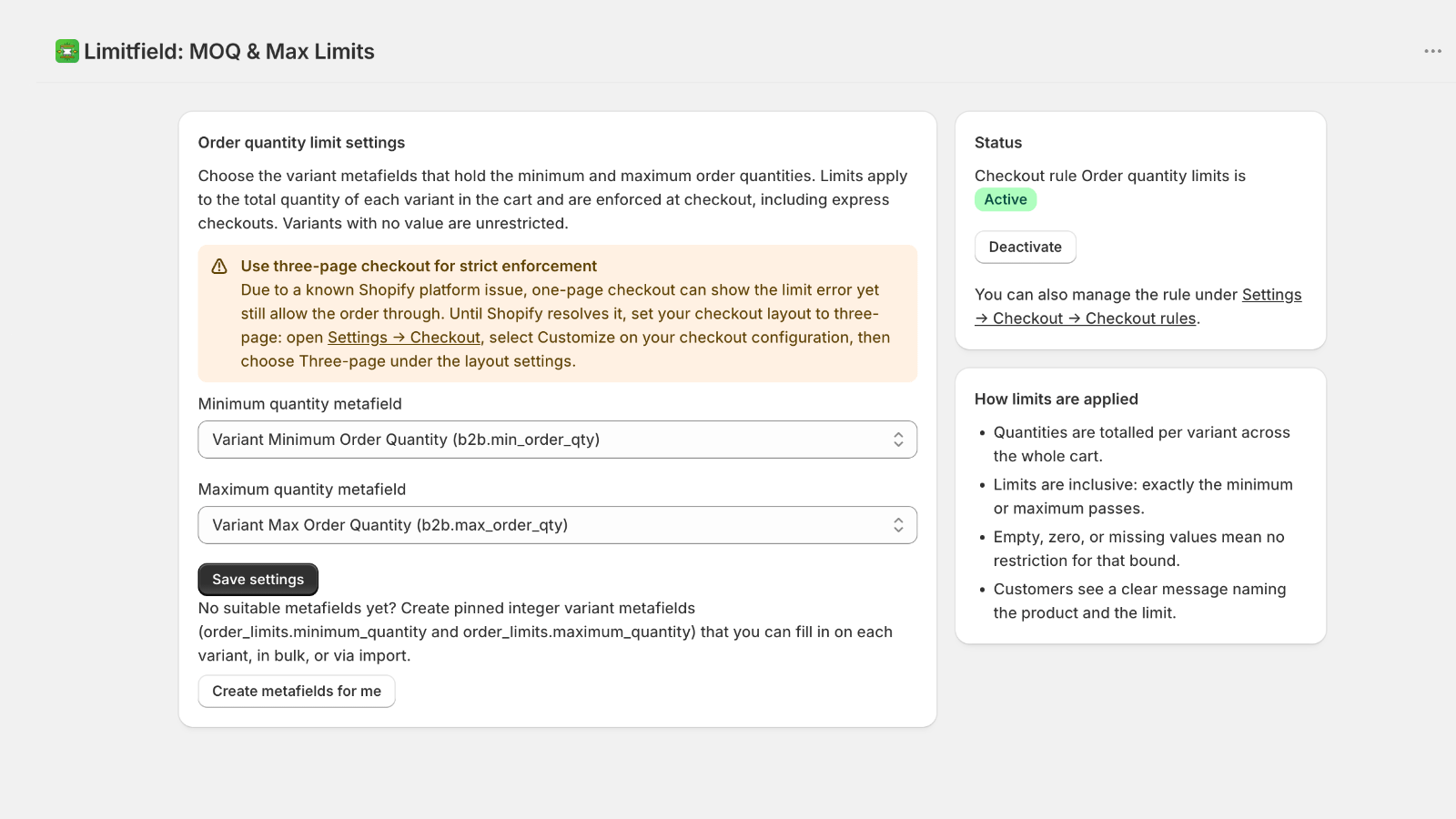Deactivate the checkout rule
This screenshot has width=1456, height=819.
tap(1025, 248)
